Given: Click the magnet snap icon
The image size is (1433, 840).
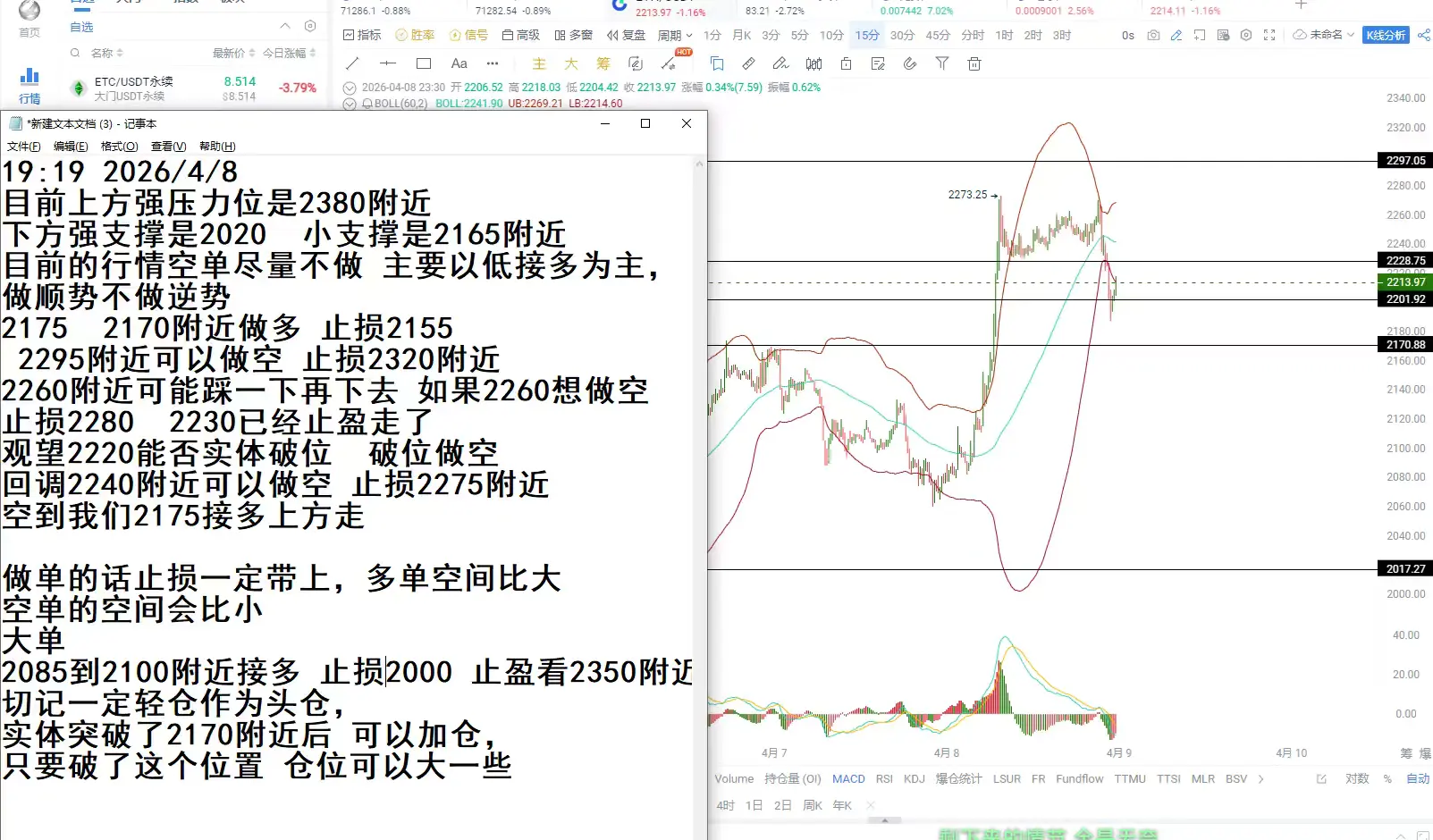Looking at the screenshot, I should coord(910,63).
